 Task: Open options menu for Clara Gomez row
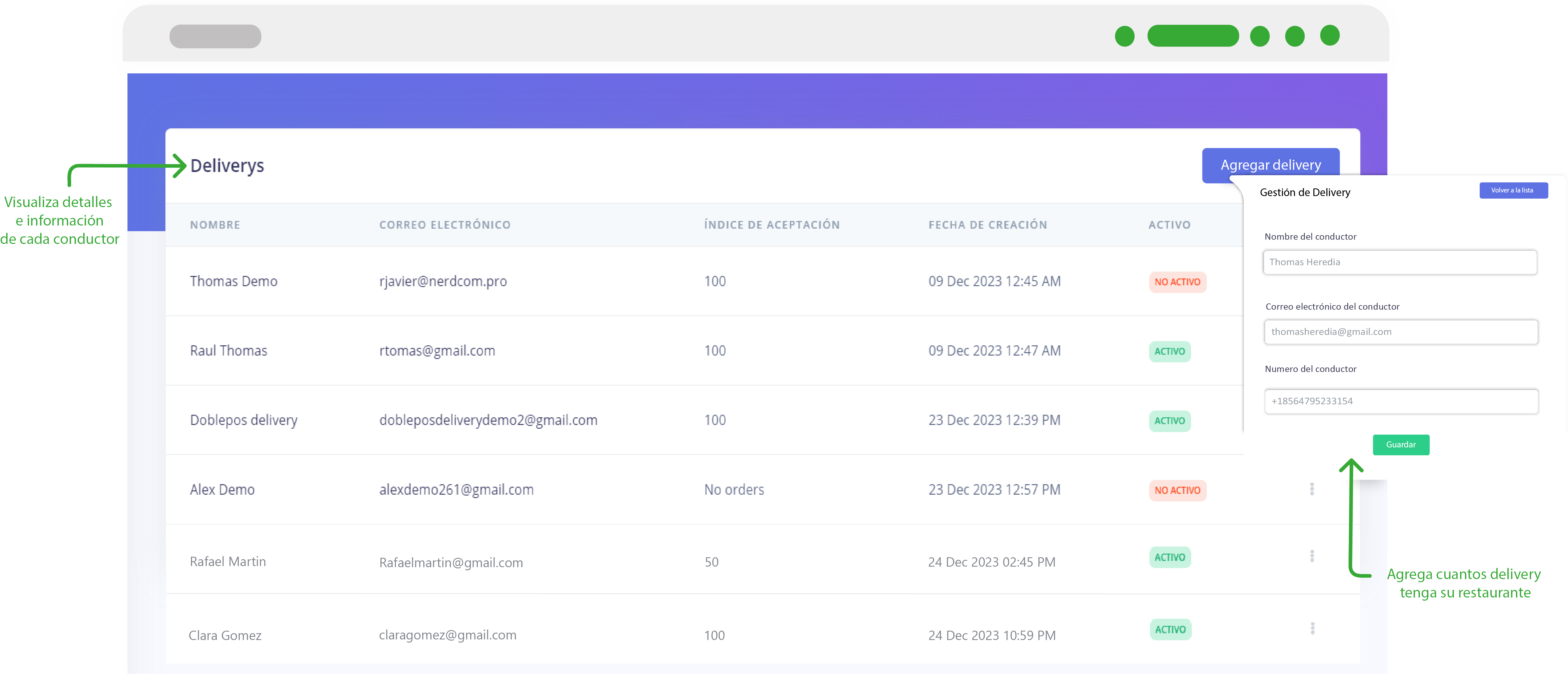[1312, 628]
